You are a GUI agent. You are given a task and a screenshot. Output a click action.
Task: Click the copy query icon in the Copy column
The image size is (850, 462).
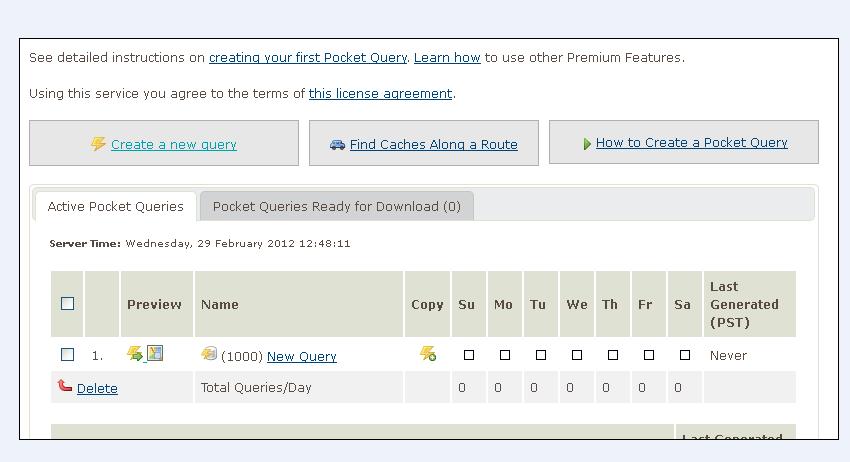click(x=427, y=354)
